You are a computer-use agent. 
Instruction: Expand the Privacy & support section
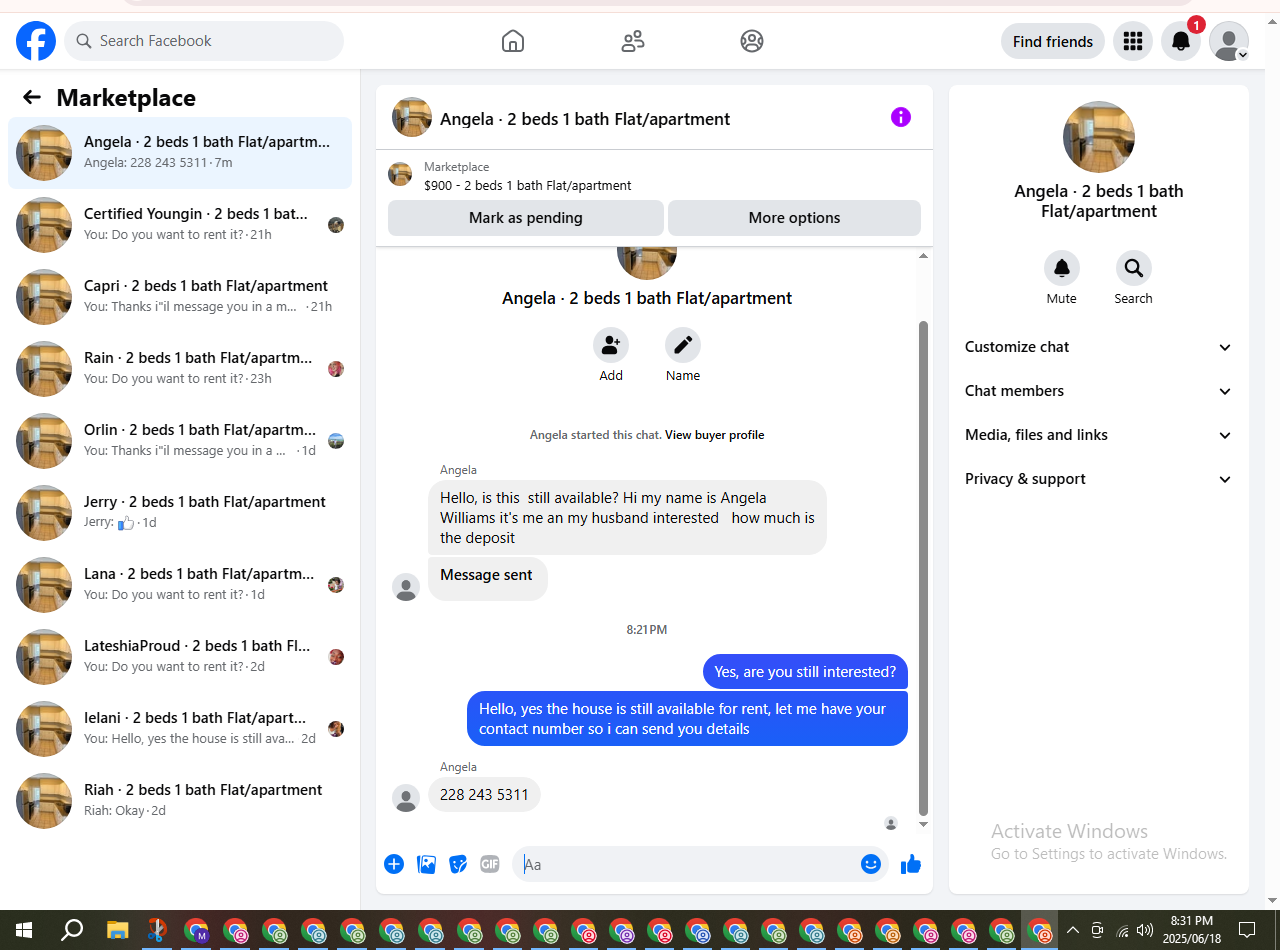(1099, 479)
